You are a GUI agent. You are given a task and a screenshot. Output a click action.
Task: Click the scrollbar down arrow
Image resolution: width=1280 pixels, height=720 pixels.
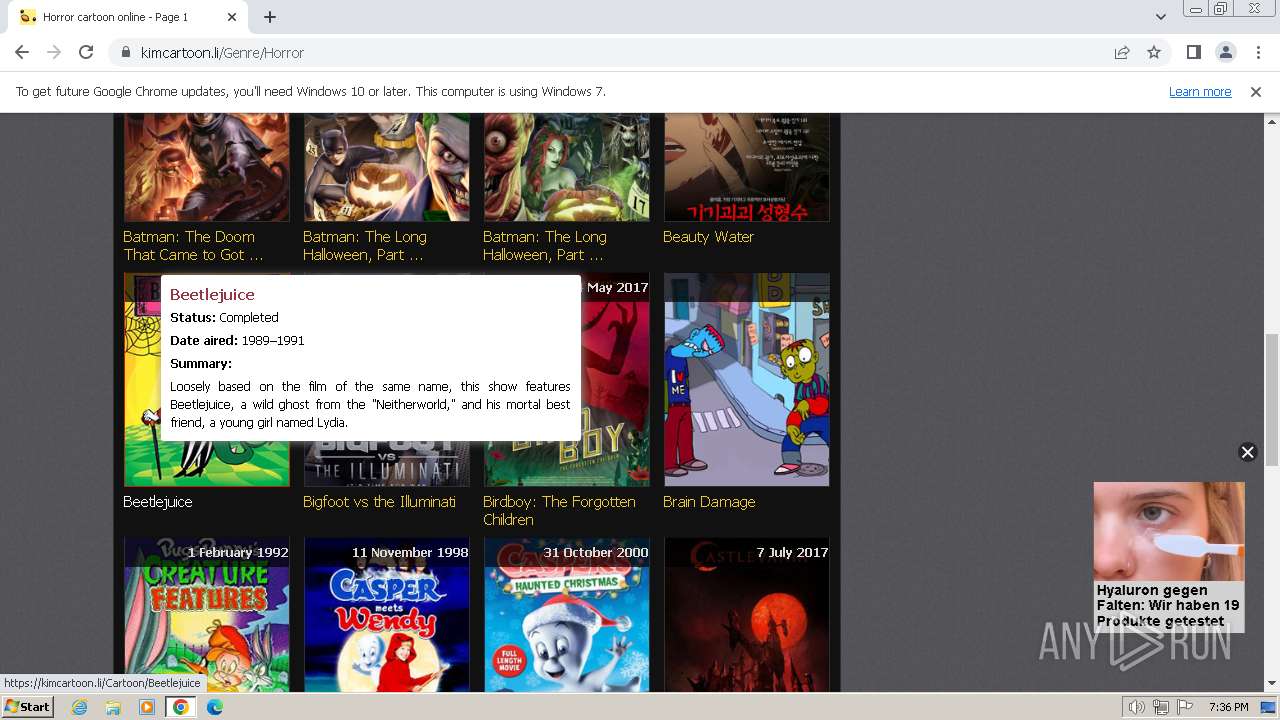coord(1271,684)
